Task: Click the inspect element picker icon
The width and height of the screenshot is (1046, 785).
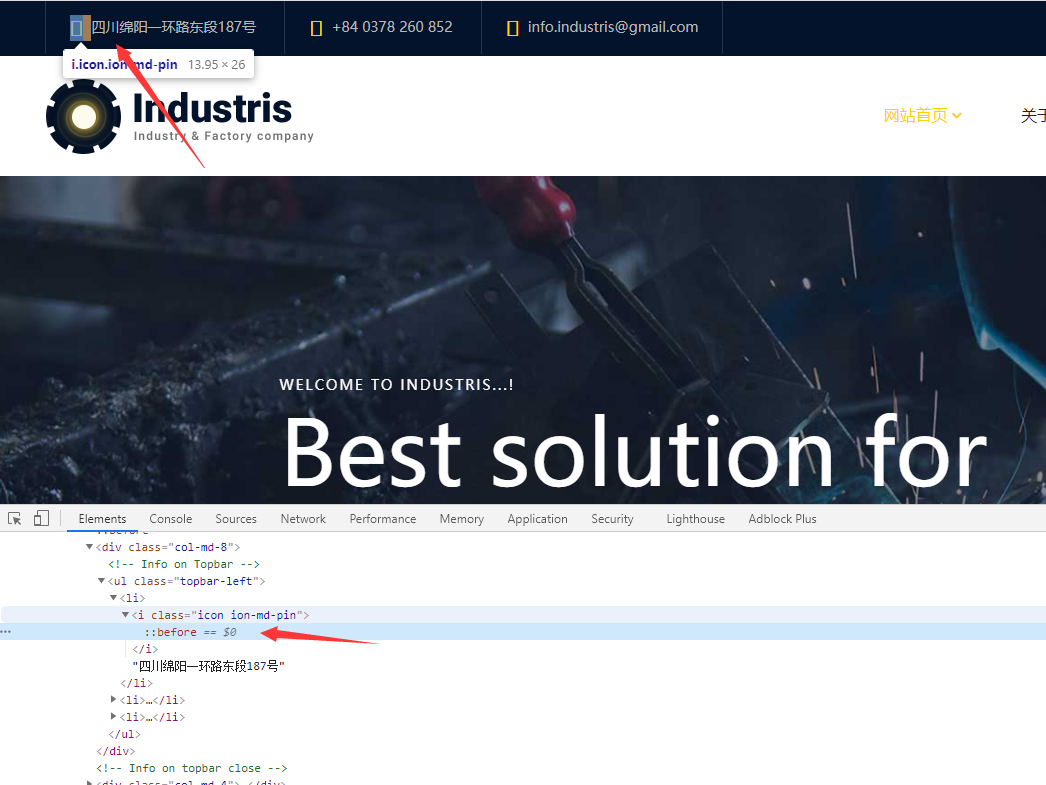Action: 15,518
